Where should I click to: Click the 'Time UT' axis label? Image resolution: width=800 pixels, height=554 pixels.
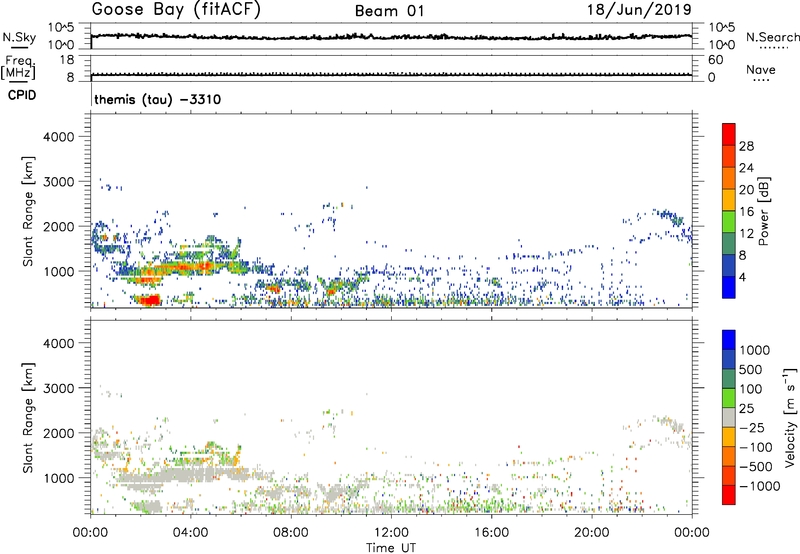pyautogui.click(x=391, y=548)
